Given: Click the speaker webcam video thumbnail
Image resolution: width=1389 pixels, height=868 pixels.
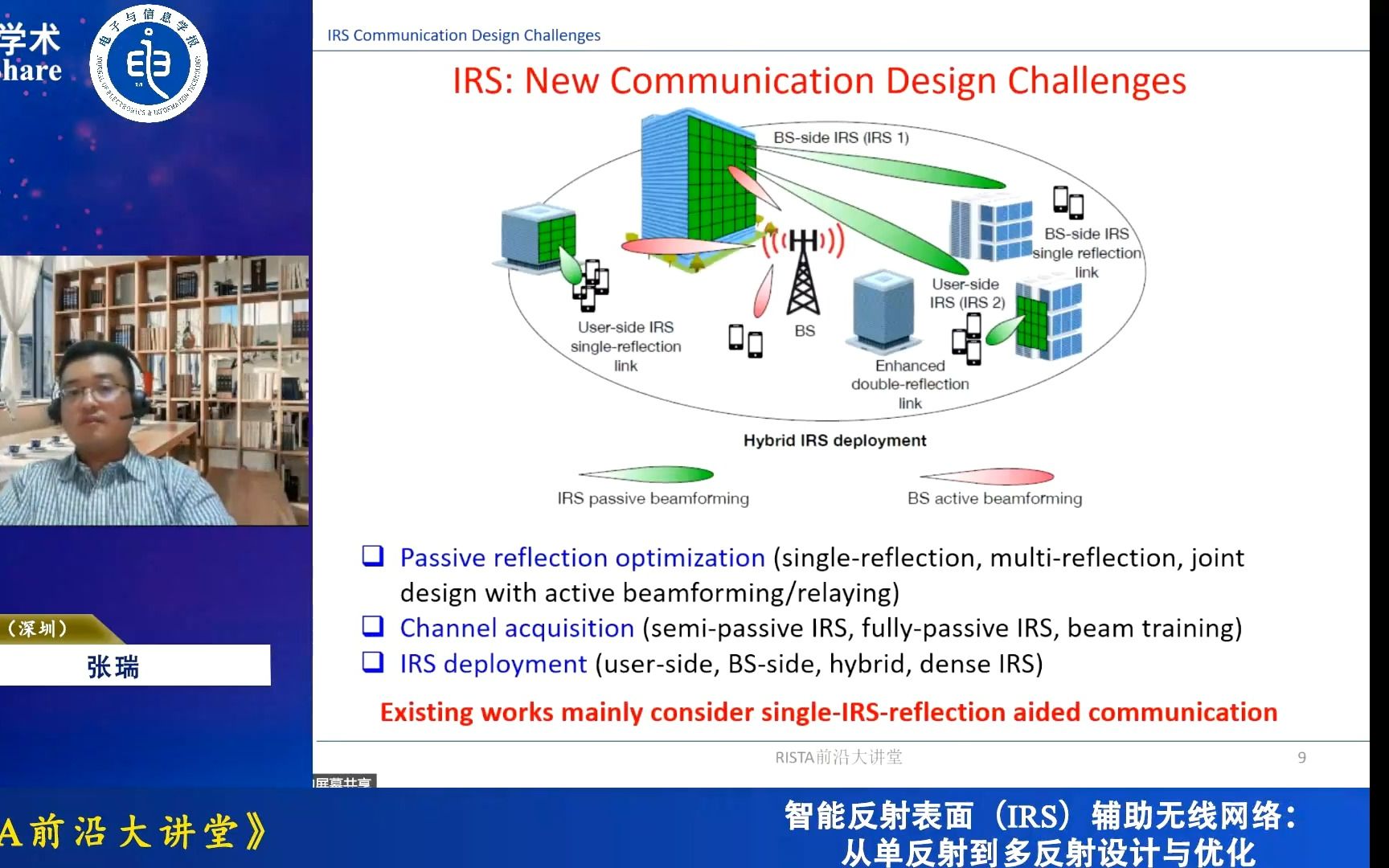Looking at the screenshot, I should tap(154, 391).
